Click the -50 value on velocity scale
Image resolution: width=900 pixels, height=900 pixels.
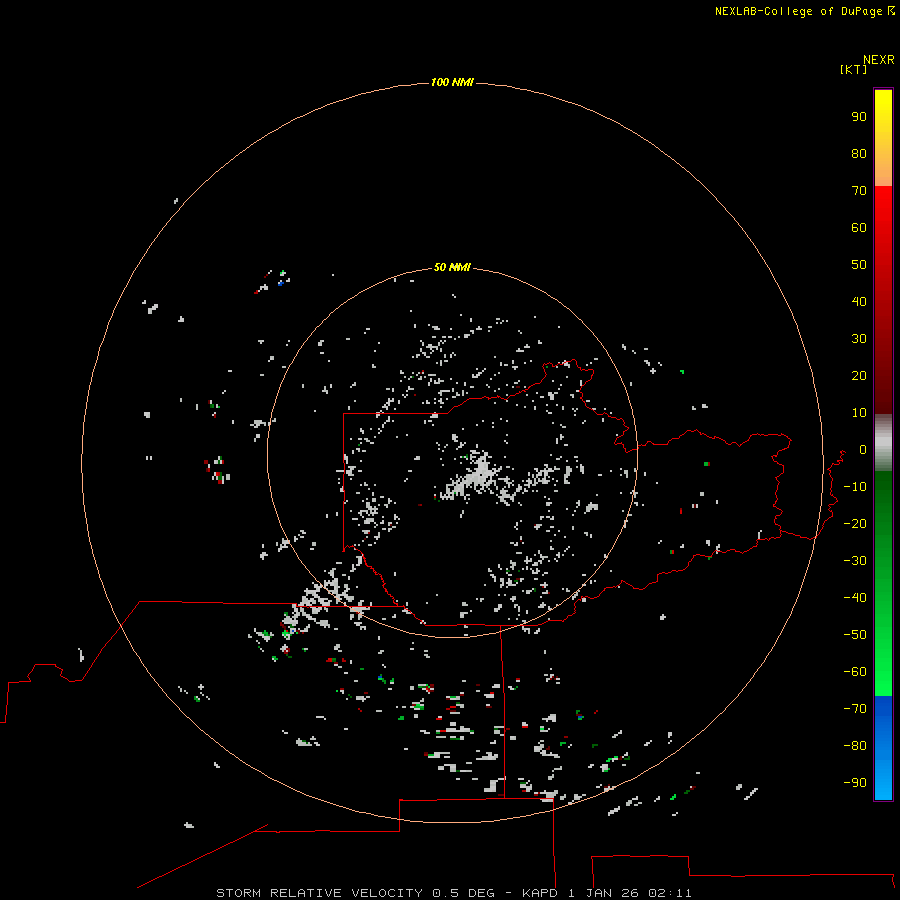pos(855,634)
